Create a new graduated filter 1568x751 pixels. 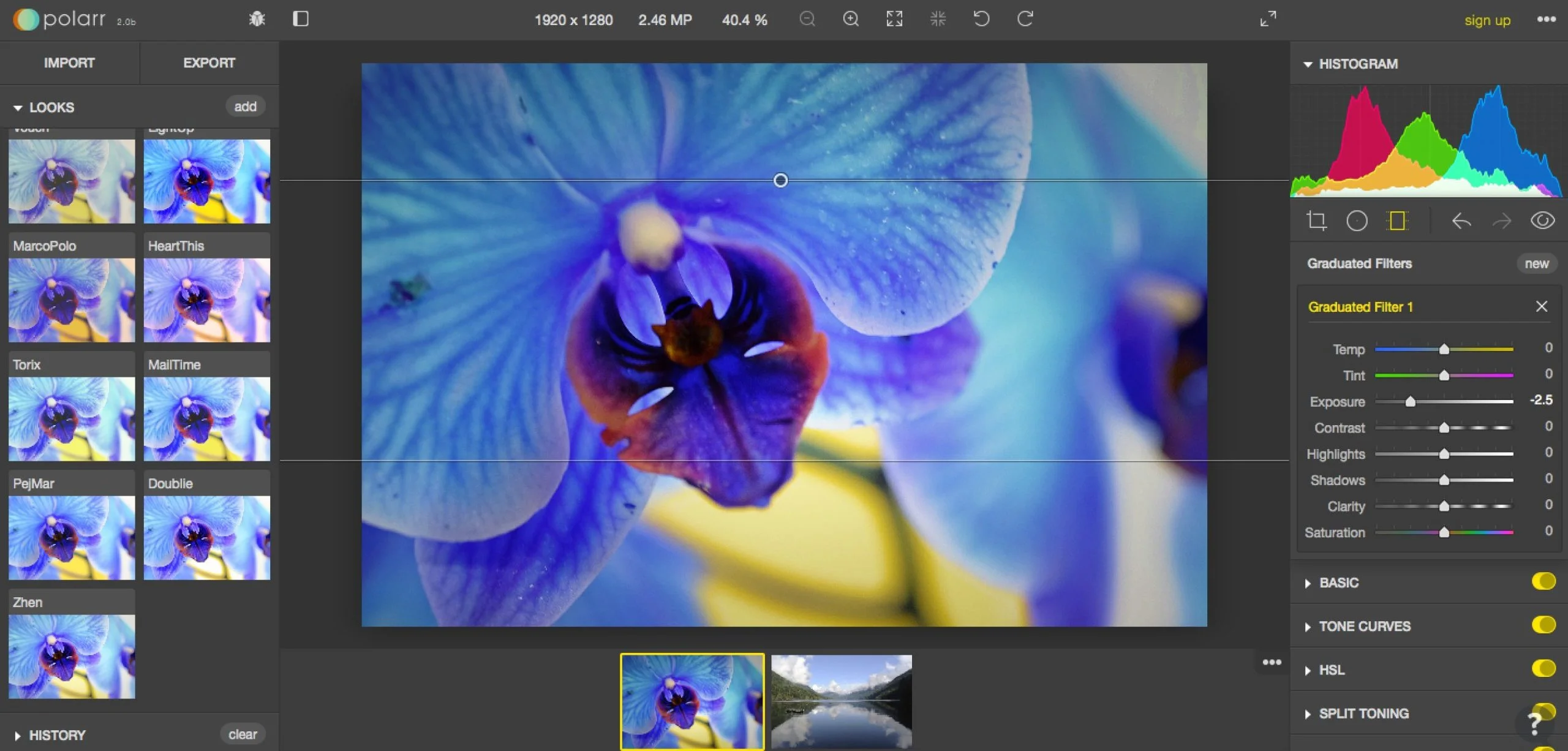click(1537, 263)
